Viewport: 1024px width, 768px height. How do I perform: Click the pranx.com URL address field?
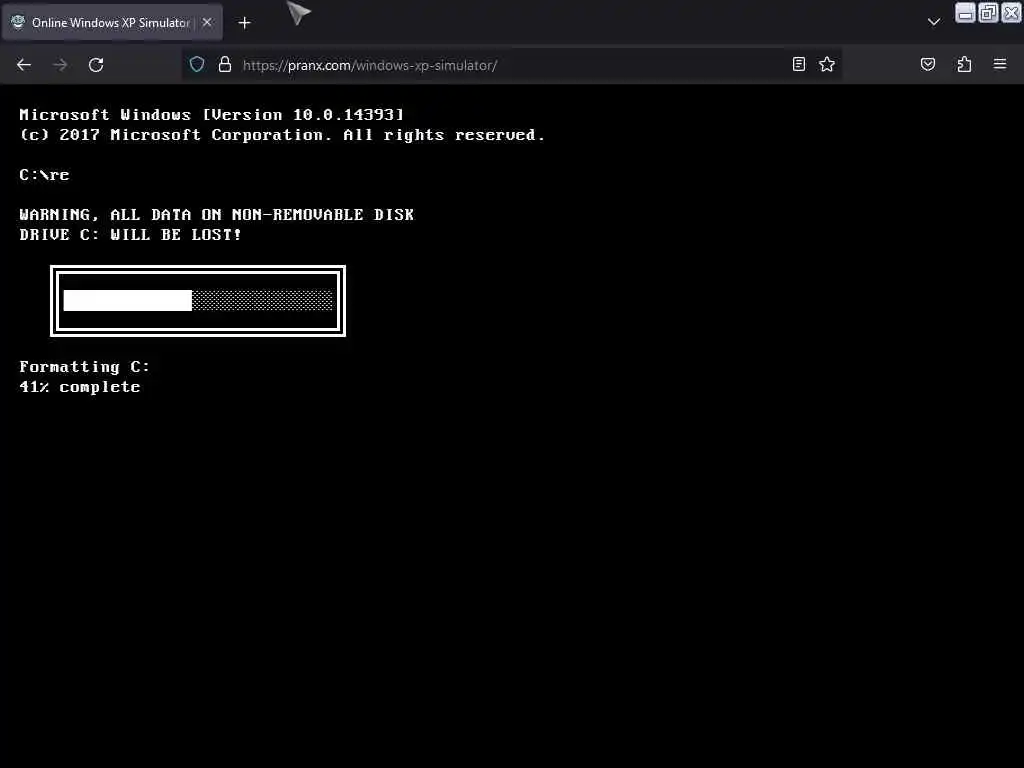513,65
